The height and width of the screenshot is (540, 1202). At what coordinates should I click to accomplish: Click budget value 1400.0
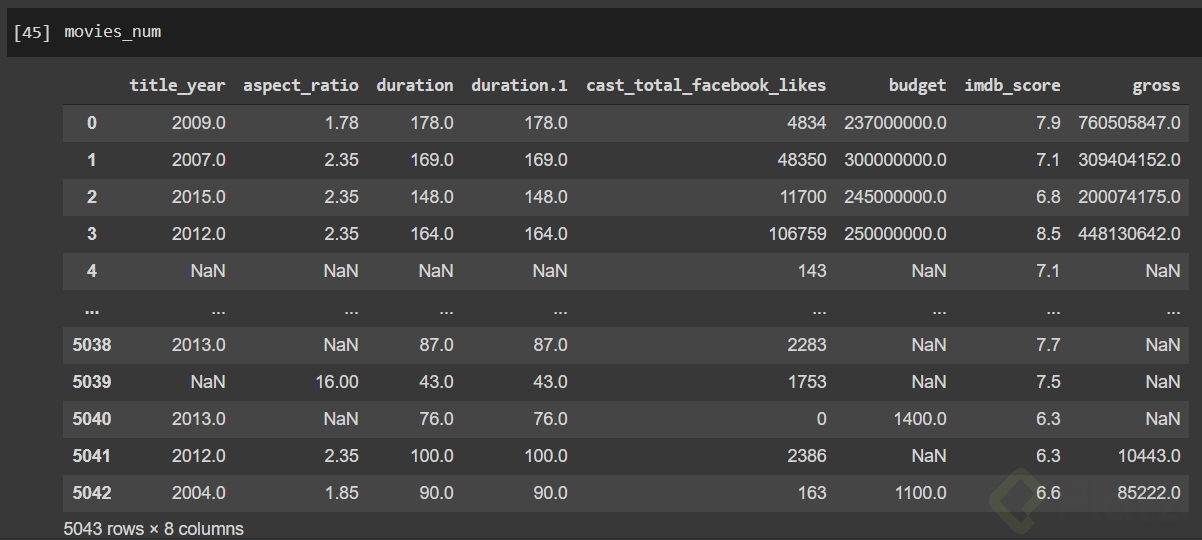click(x=920, y=418)
